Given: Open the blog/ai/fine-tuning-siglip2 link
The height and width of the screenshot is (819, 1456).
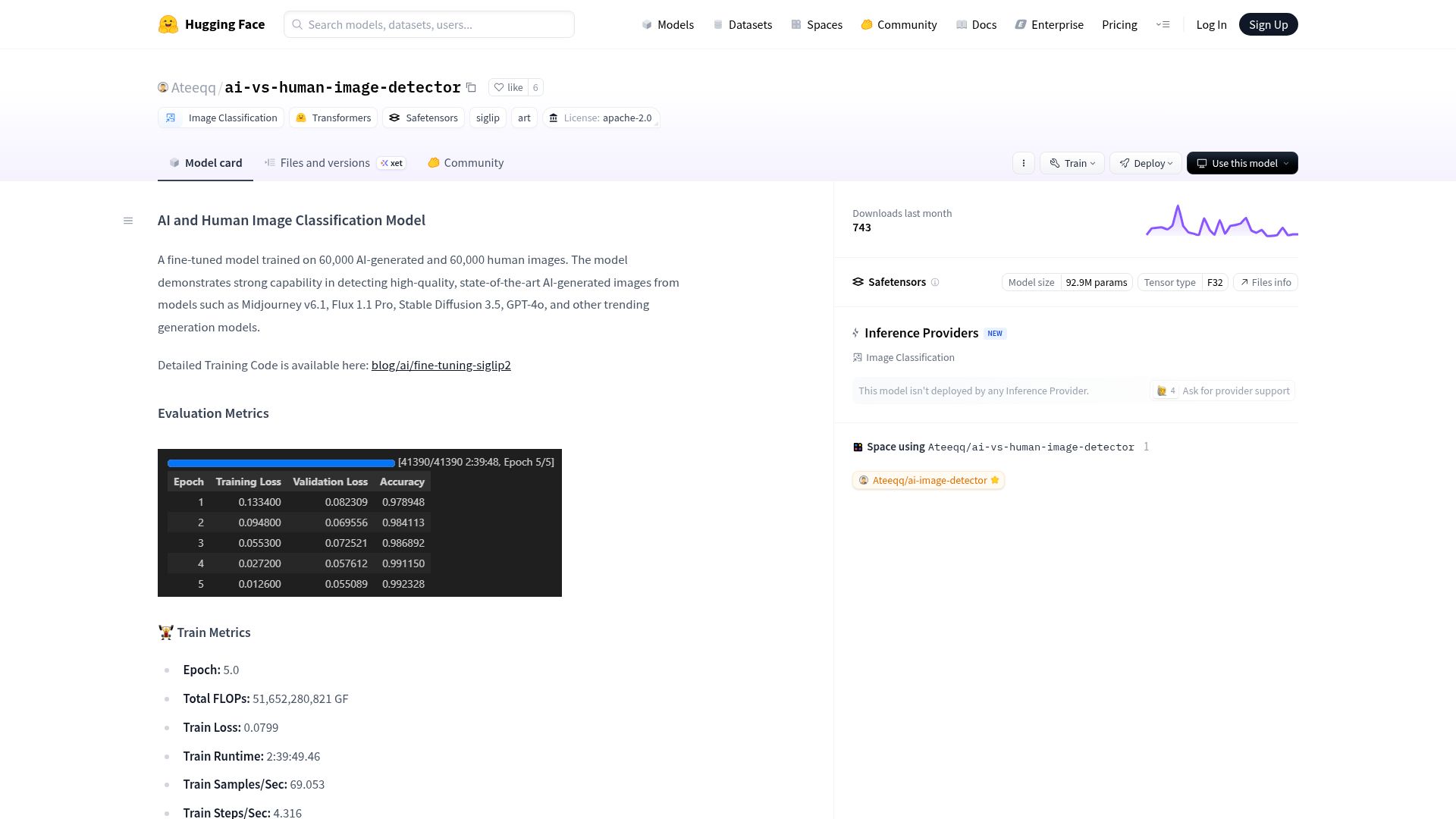Looking at the screenshot, I should coord(441,365).
